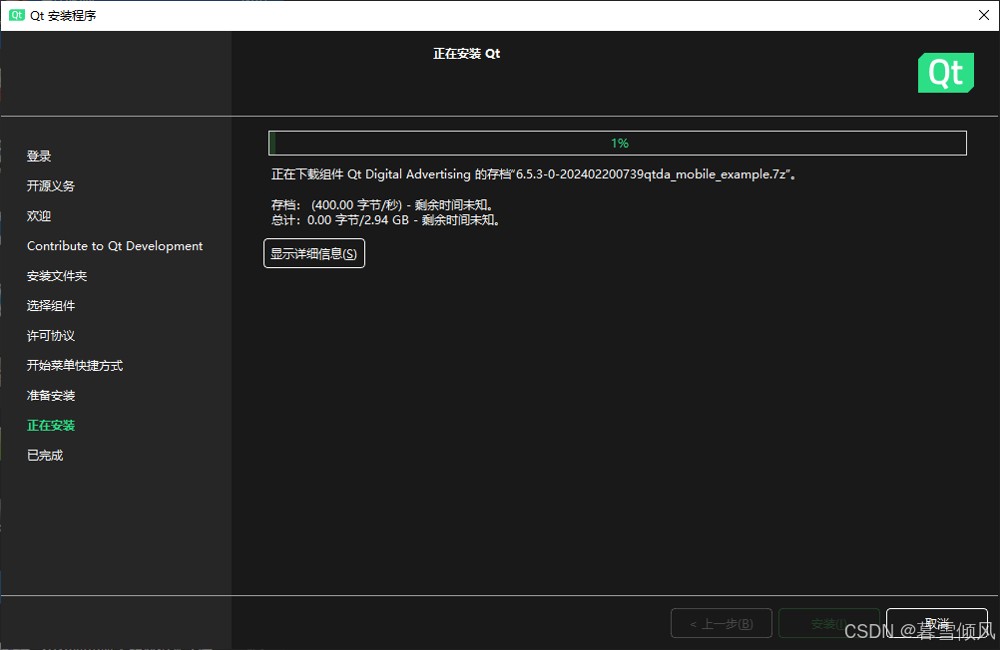Click the 存档 download speed line

pyautogui.click(x=382, y=205)
